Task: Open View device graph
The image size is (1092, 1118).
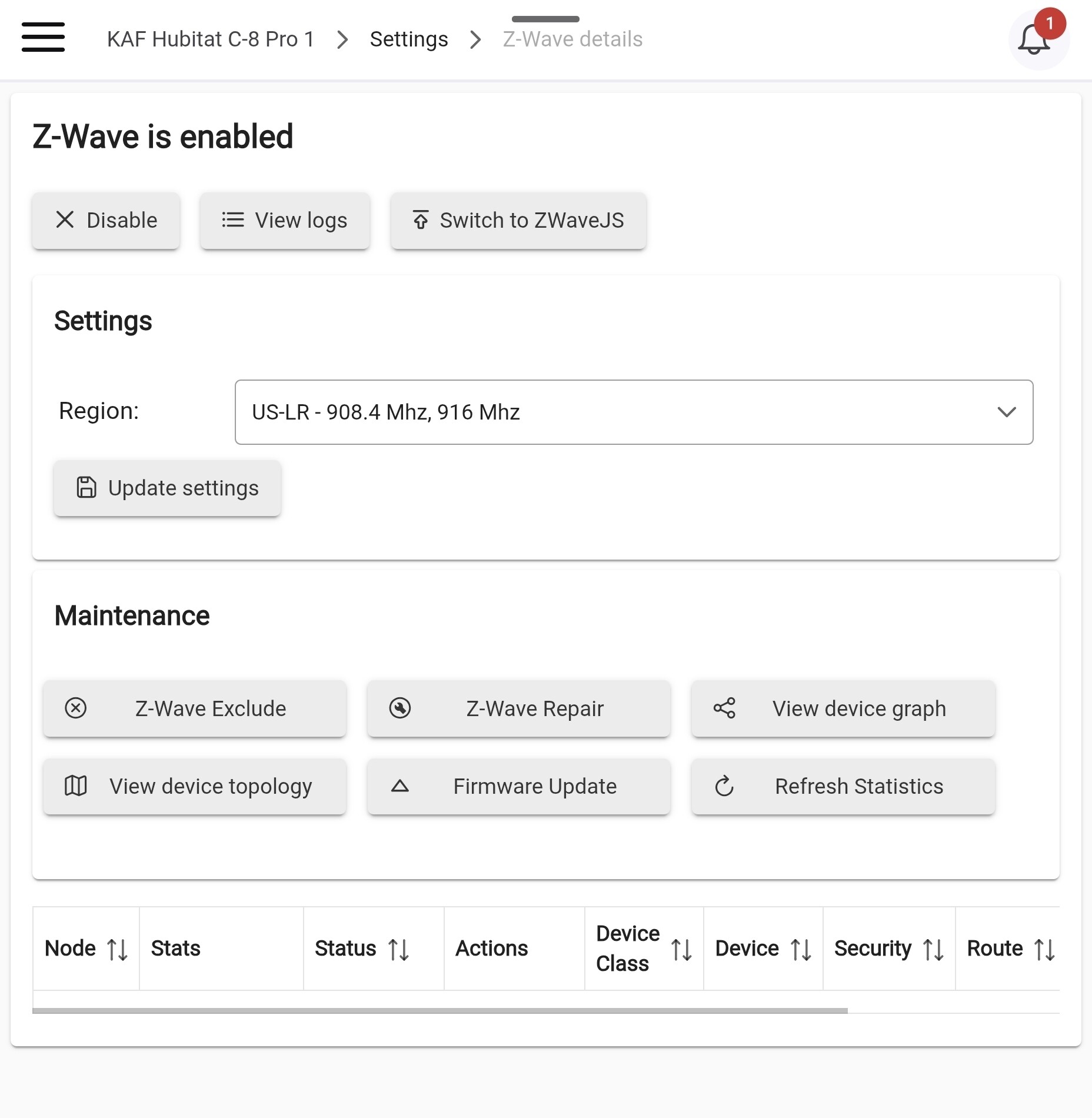Action: [x=843, y=709]
